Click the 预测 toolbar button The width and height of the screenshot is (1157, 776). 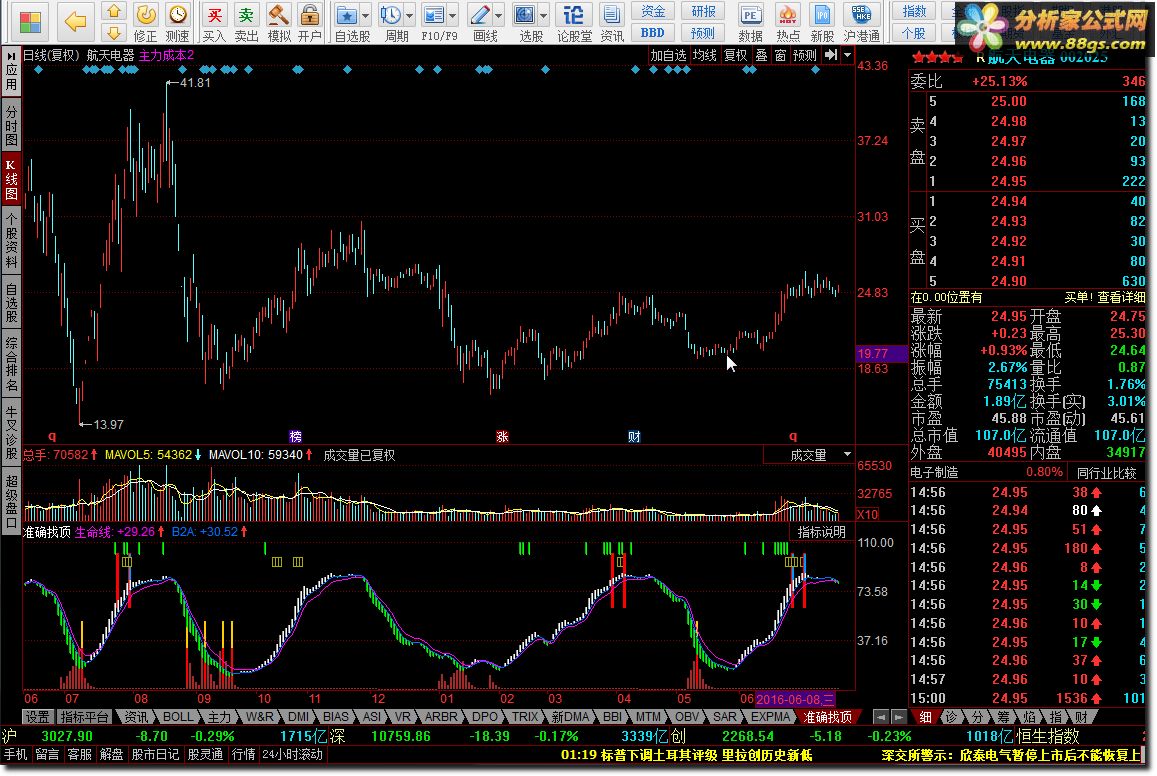[x=702, y=32]
